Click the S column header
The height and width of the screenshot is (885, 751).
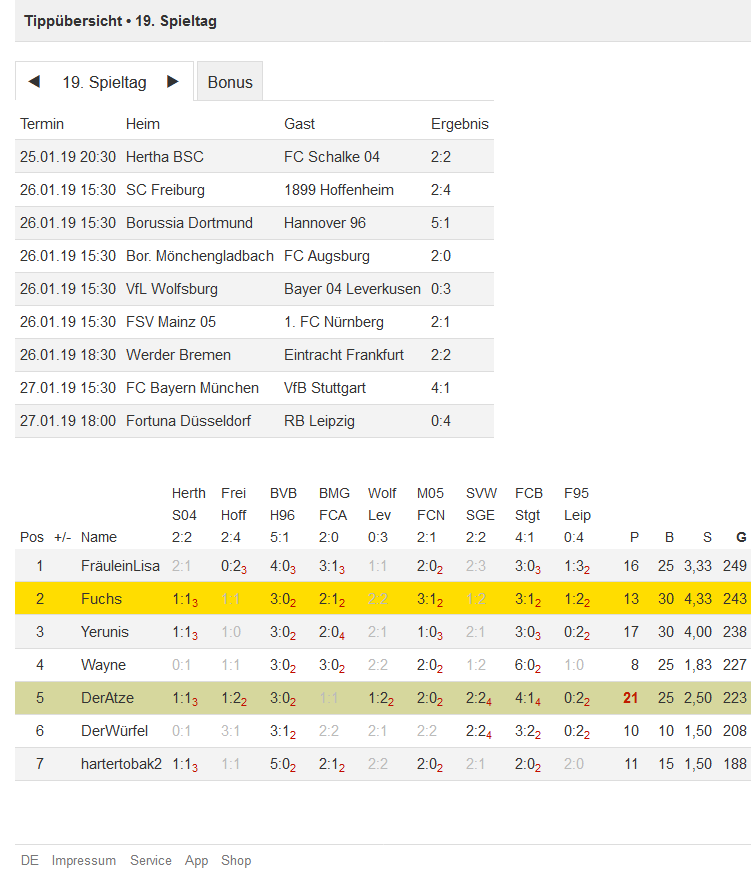click(x=707, y=537)
